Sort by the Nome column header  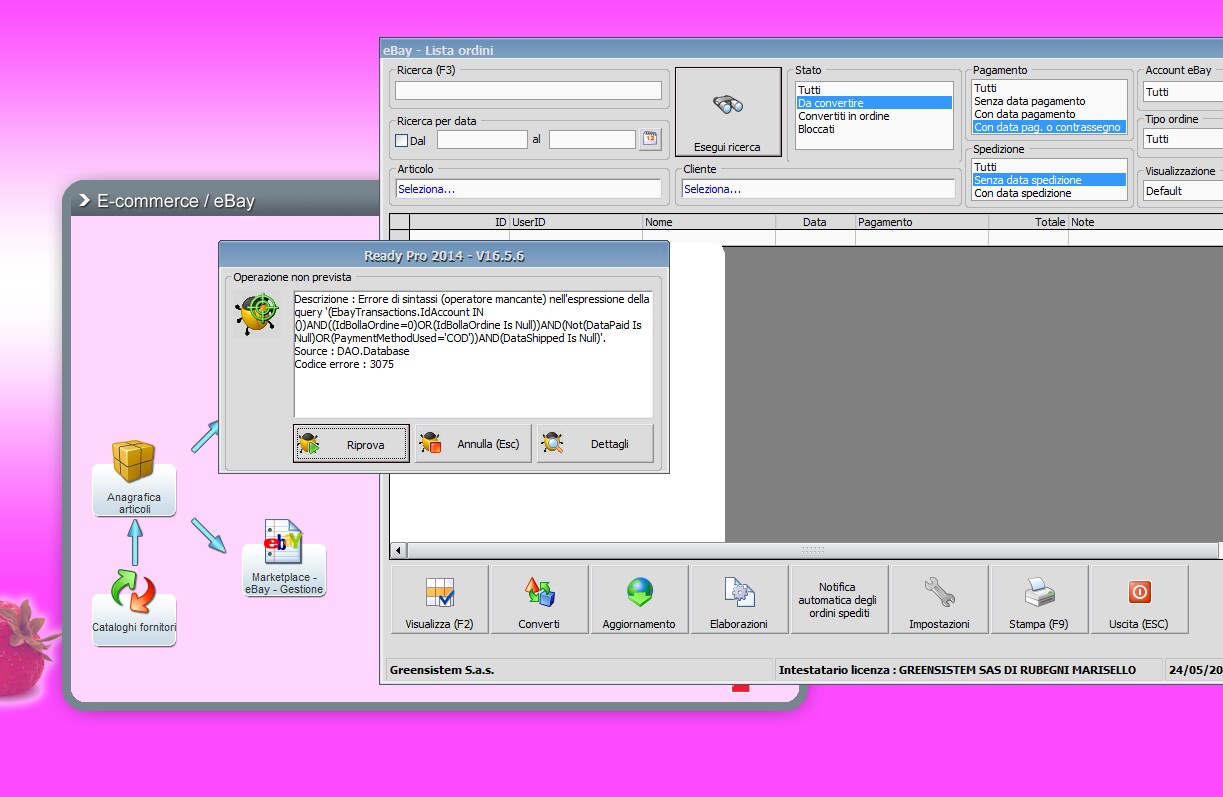[709, 222]
